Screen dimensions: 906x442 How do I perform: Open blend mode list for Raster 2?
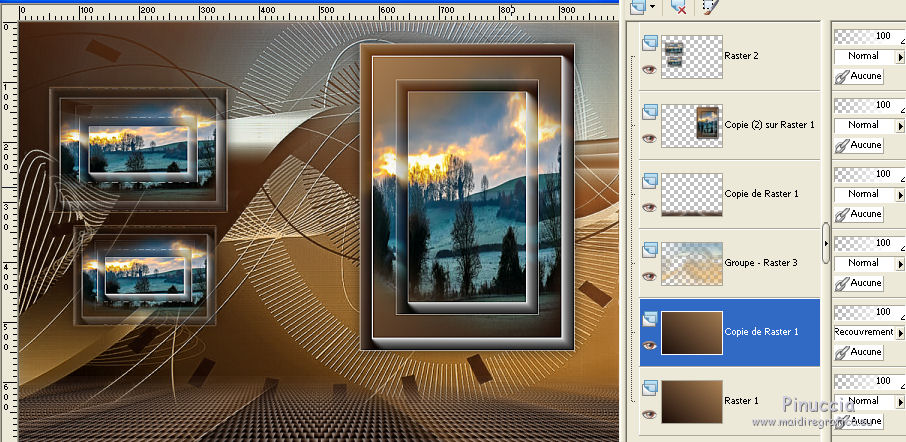(x=900, y=57)
